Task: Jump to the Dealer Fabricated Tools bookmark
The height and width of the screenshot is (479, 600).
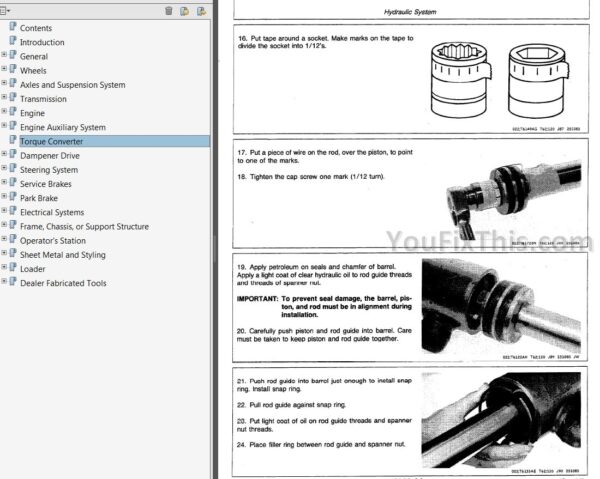Action: pos(63,283)
